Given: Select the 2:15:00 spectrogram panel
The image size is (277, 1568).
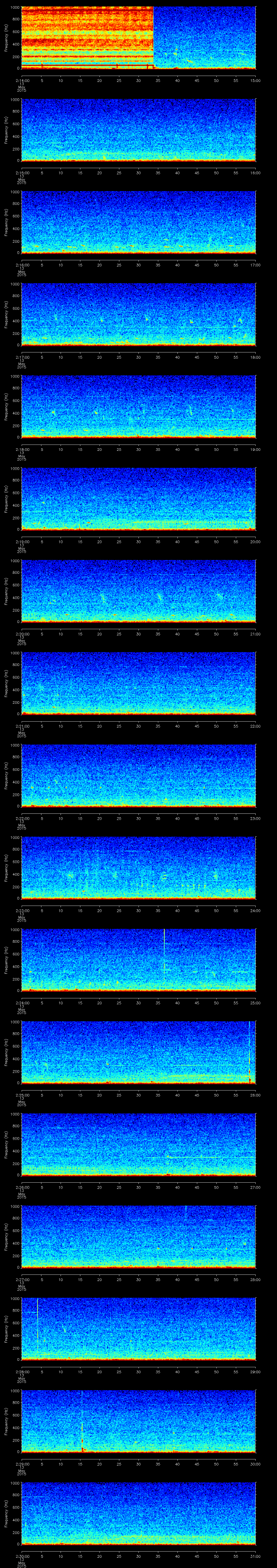Looking at the screenshot, I should coord(138,130).
